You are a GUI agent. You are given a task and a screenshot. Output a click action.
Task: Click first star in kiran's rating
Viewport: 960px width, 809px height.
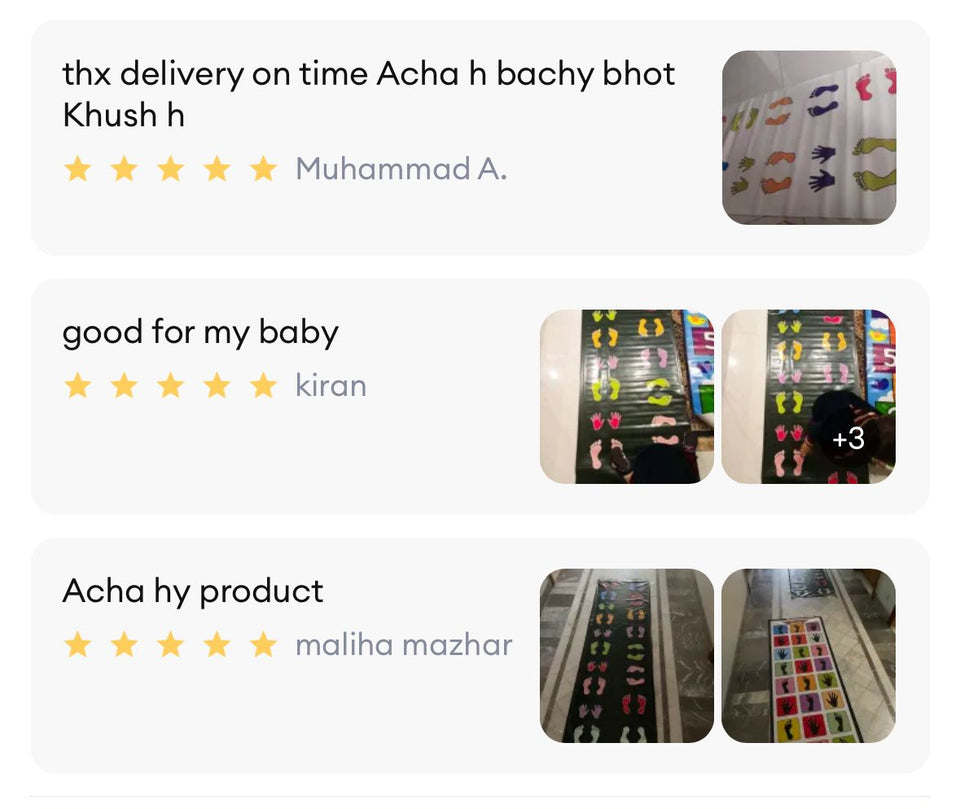pyautogui.click(x=77, y=386)
